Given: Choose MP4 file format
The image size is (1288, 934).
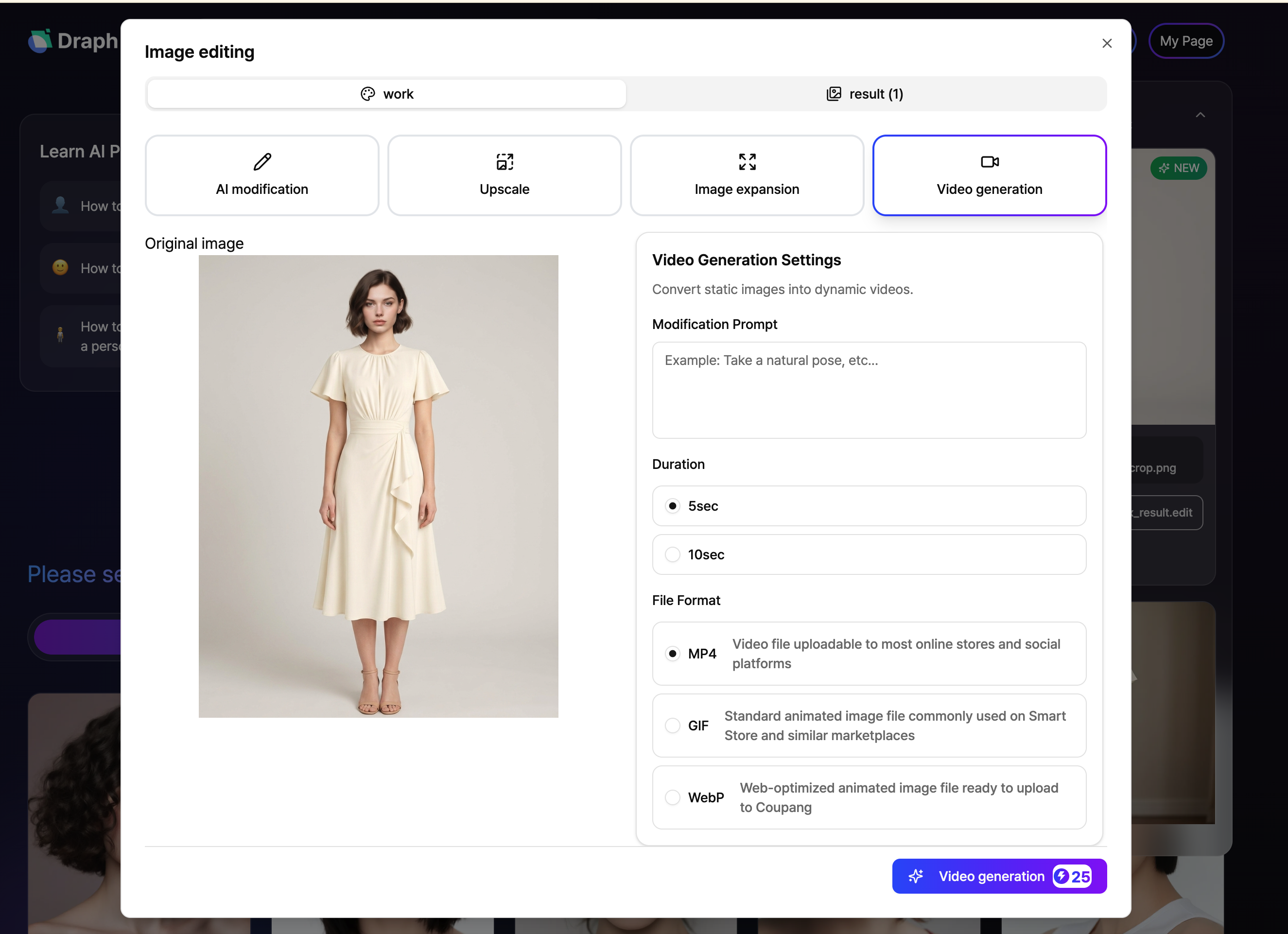Looking at the screenshot, I should (x=869, y=654).
